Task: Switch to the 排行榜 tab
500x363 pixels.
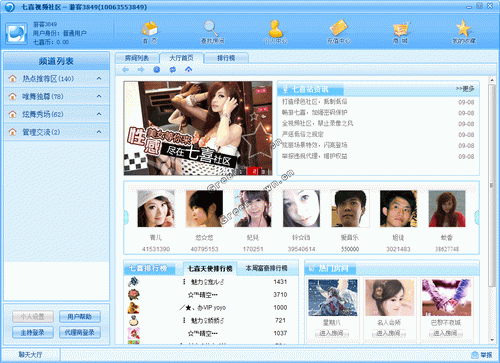Action: (x=226, y=58)
